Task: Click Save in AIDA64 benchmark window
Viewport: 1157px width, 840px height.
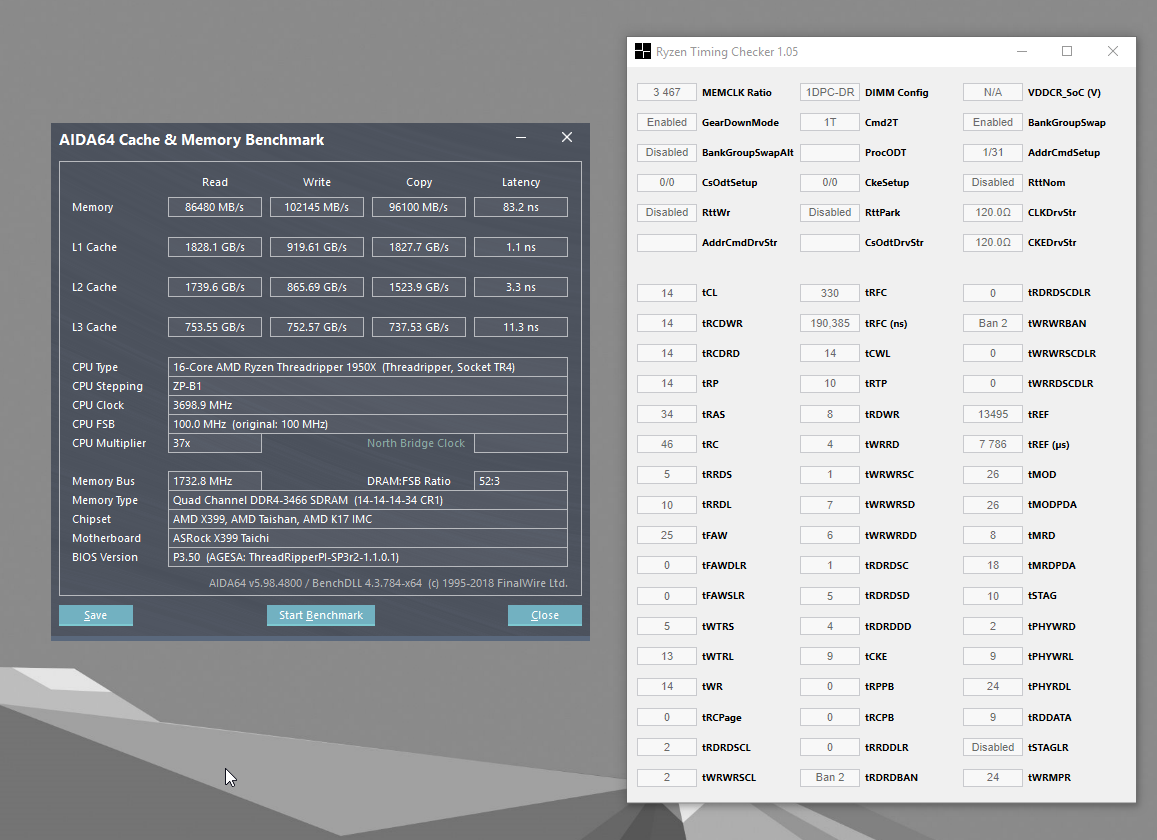Action: click(x=96, y=615)
